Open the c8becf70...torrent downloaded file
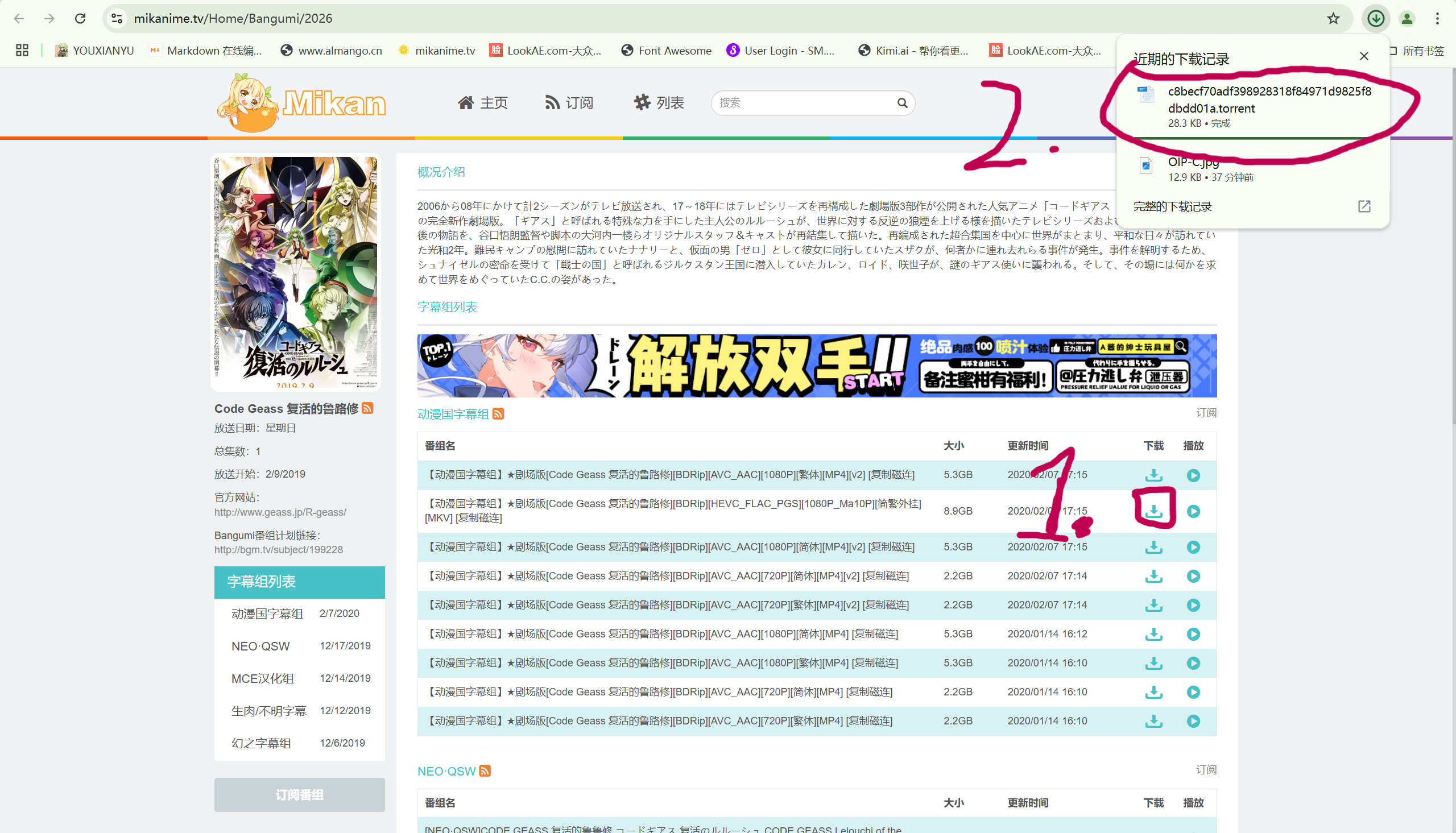Viewport: 1456px width, 833px height. (1253, 106)
